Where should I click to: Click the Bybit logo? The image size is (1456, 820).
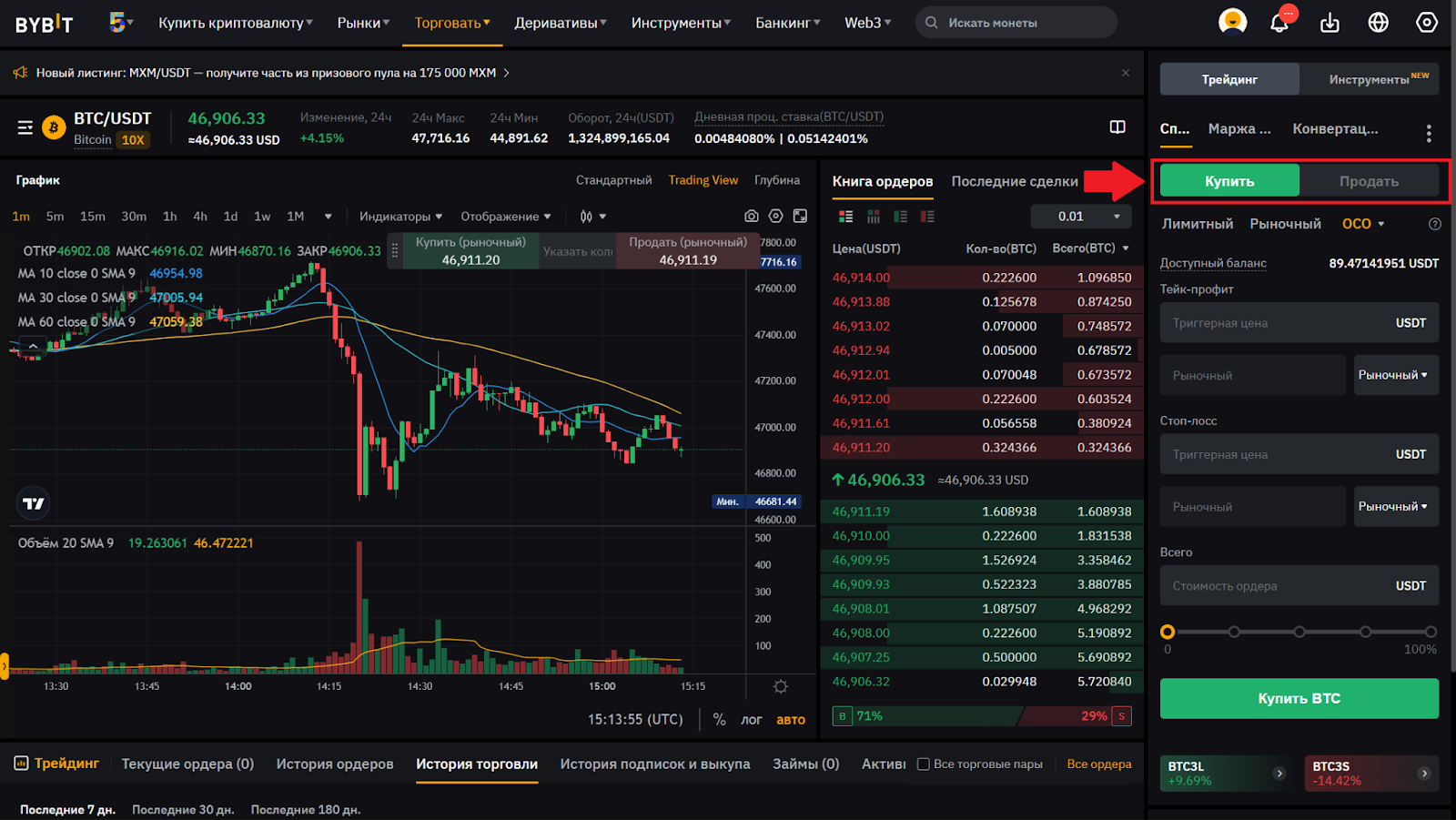[x=44, y=24]
